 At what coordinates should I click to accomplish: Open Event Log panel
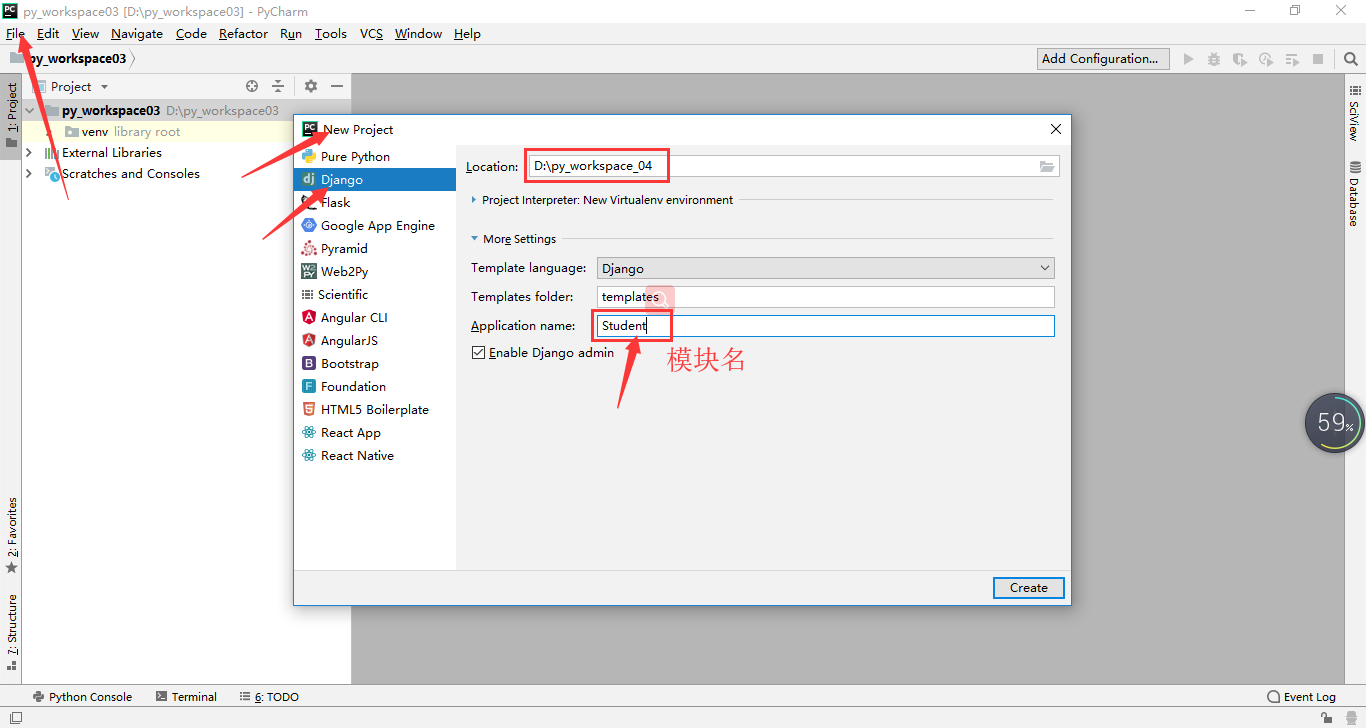[1301, 697]
